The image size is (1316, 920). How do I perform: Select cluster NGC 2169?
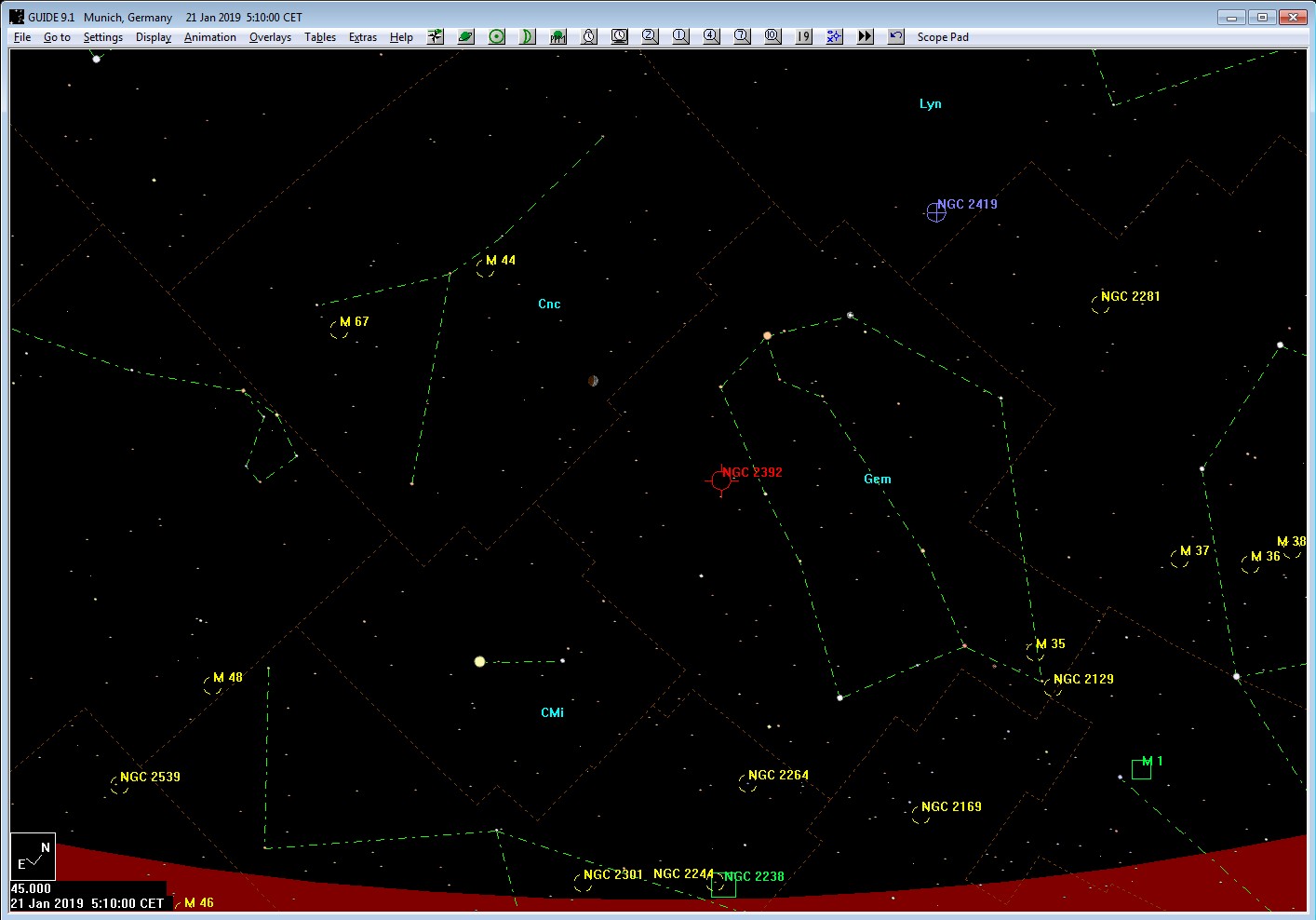pos(920,815)
